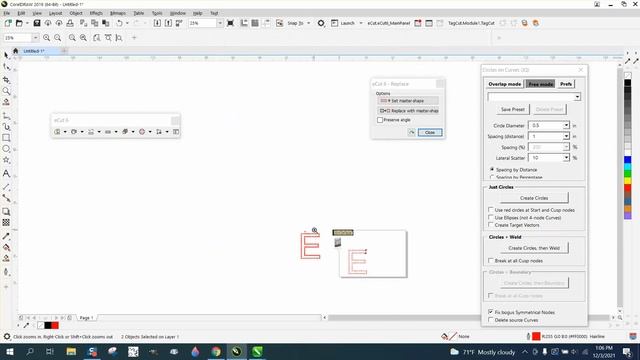
Task: Open the preset dropdown in Circles panel
Action: point(577,97)
